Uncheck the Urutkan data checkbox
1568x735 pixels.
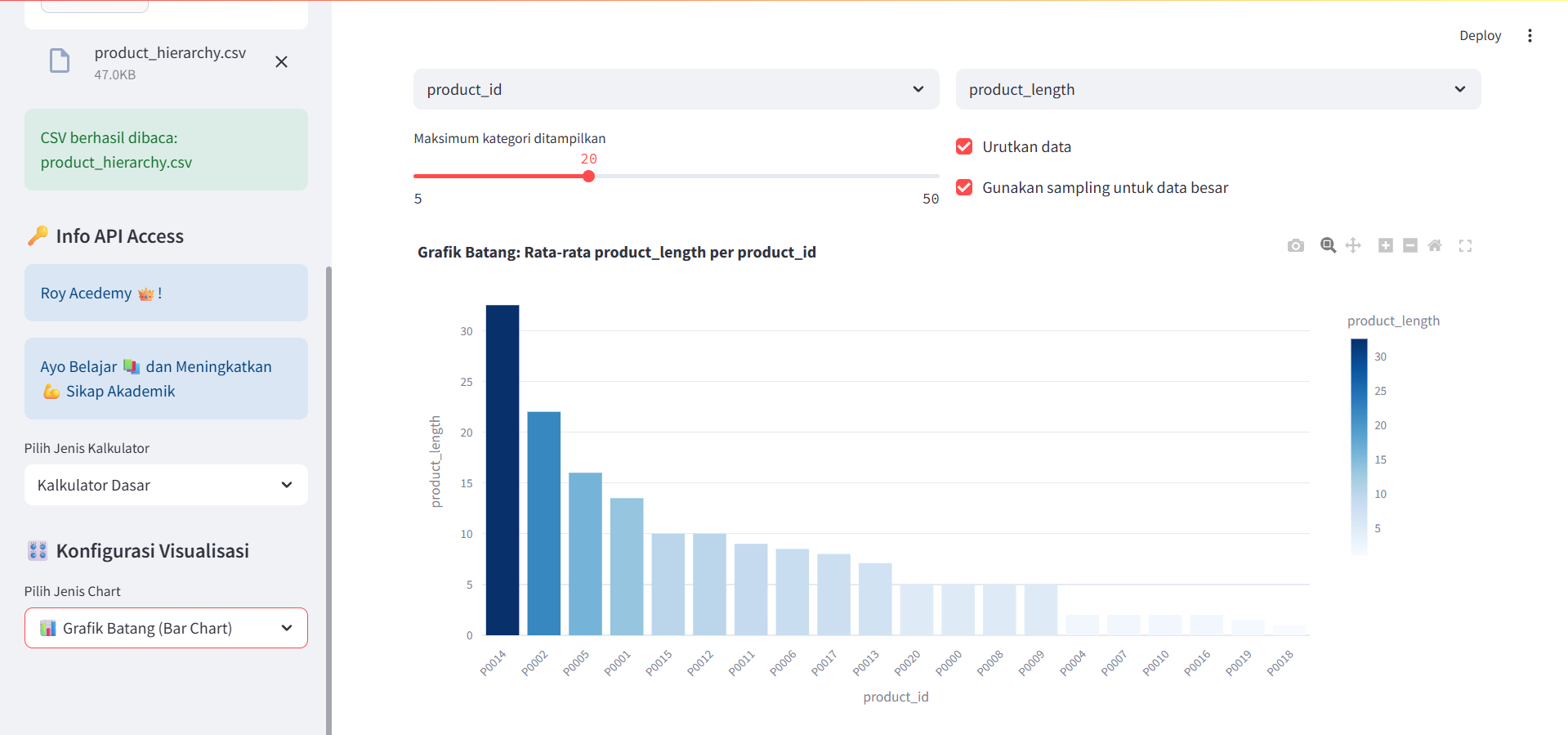click(x=964, y=147)
